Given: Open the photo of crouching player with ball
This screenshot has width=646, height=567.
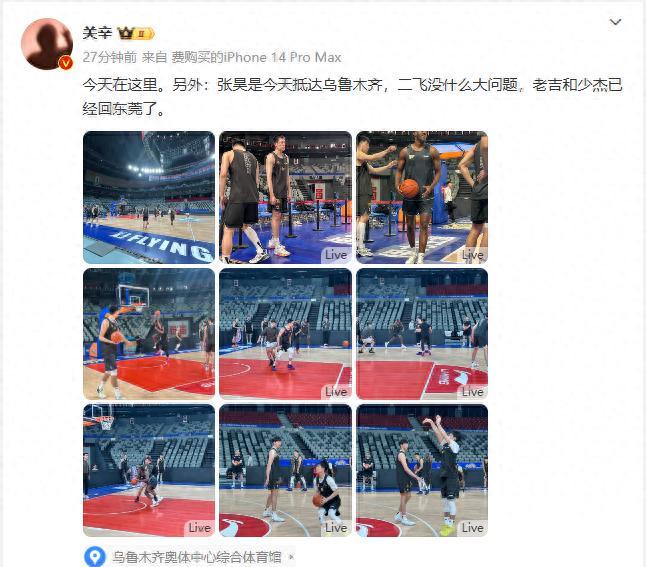Looking at the screenshot, I should click(286, 471).
